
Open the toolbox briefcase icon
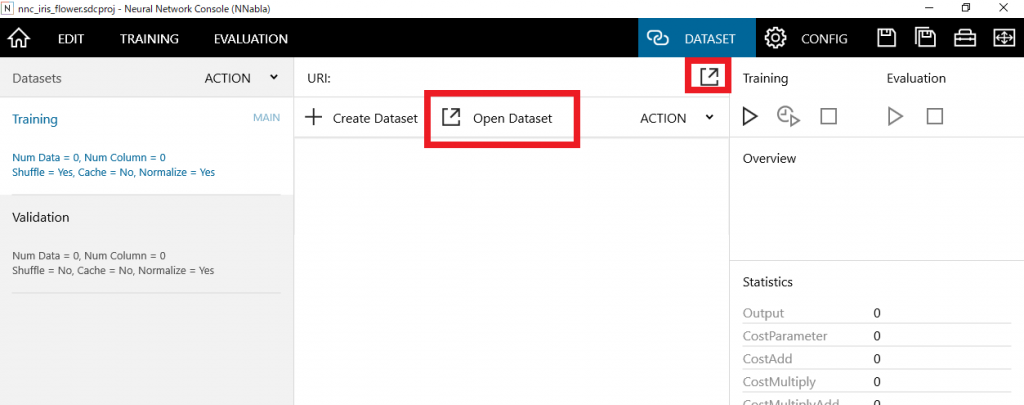[964, 39]
